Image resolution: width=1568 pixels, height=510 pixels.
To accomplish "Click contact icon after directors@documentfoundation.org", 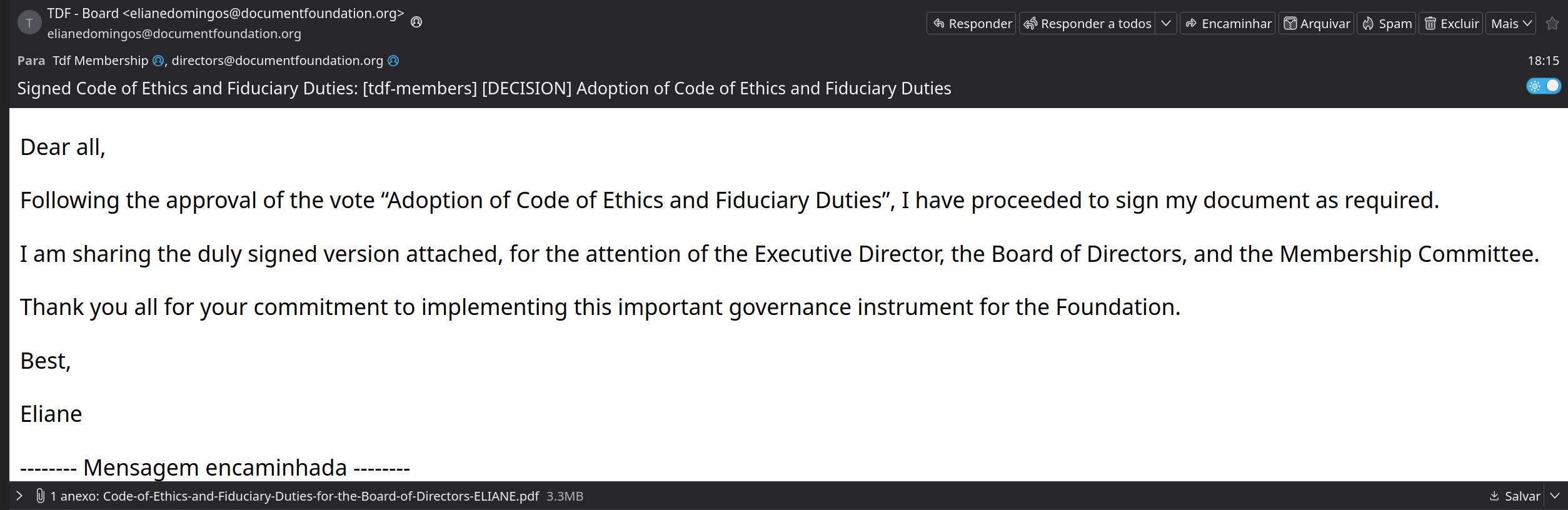I will click(393, 61).
